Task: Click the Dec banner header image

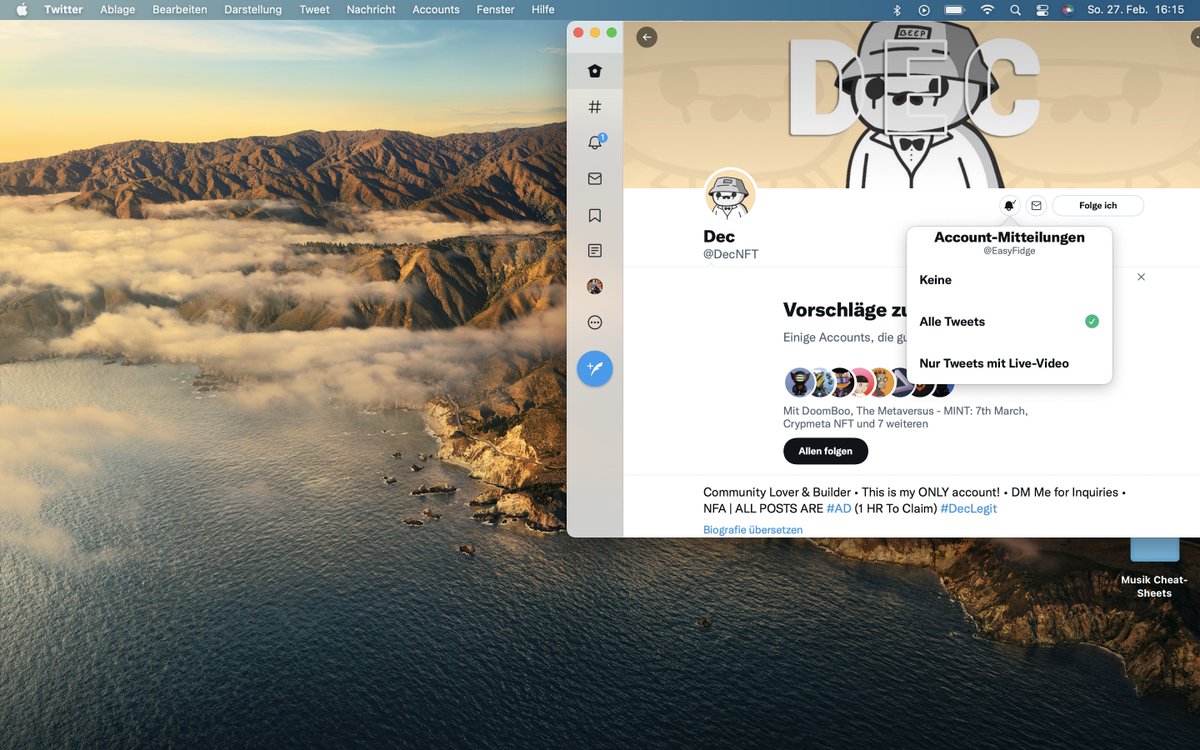Action: pos(911,104)
